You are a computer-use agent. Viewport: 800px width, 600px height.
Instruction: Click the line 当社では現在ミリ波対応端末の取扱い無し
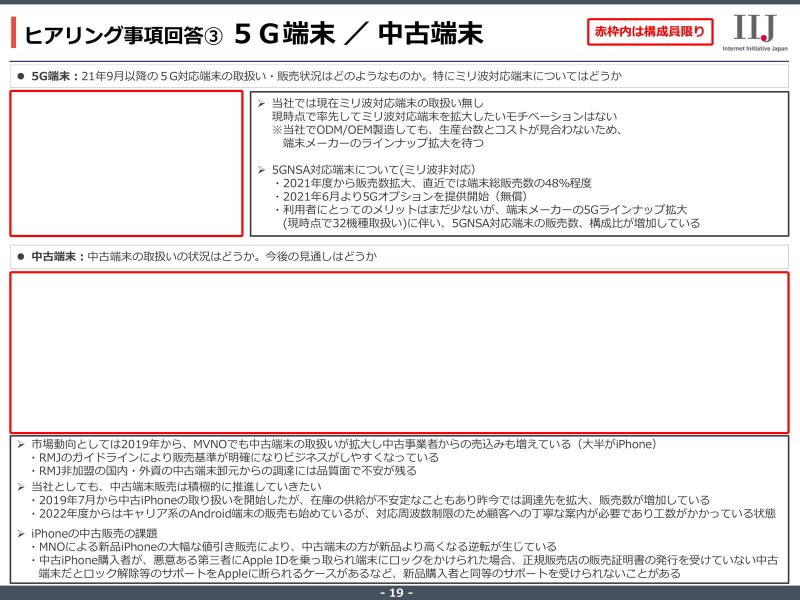[x=377, y=103]
